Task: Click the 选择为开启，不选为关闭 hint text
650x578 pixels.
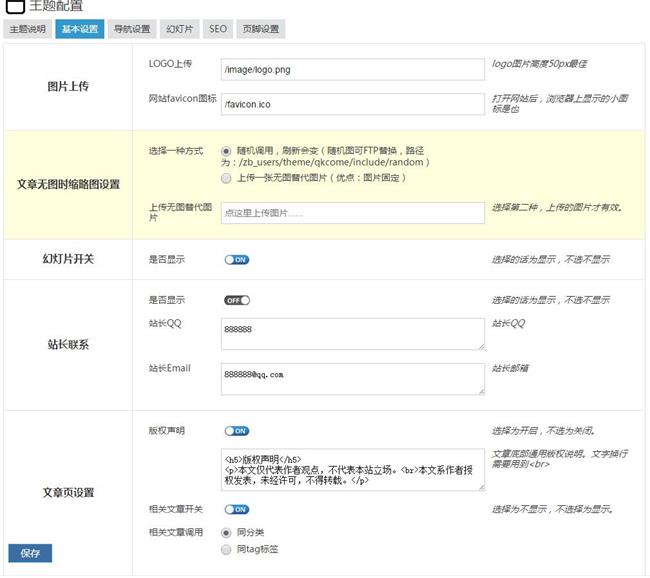Action: pyautogui.click(x=544, y=431)
